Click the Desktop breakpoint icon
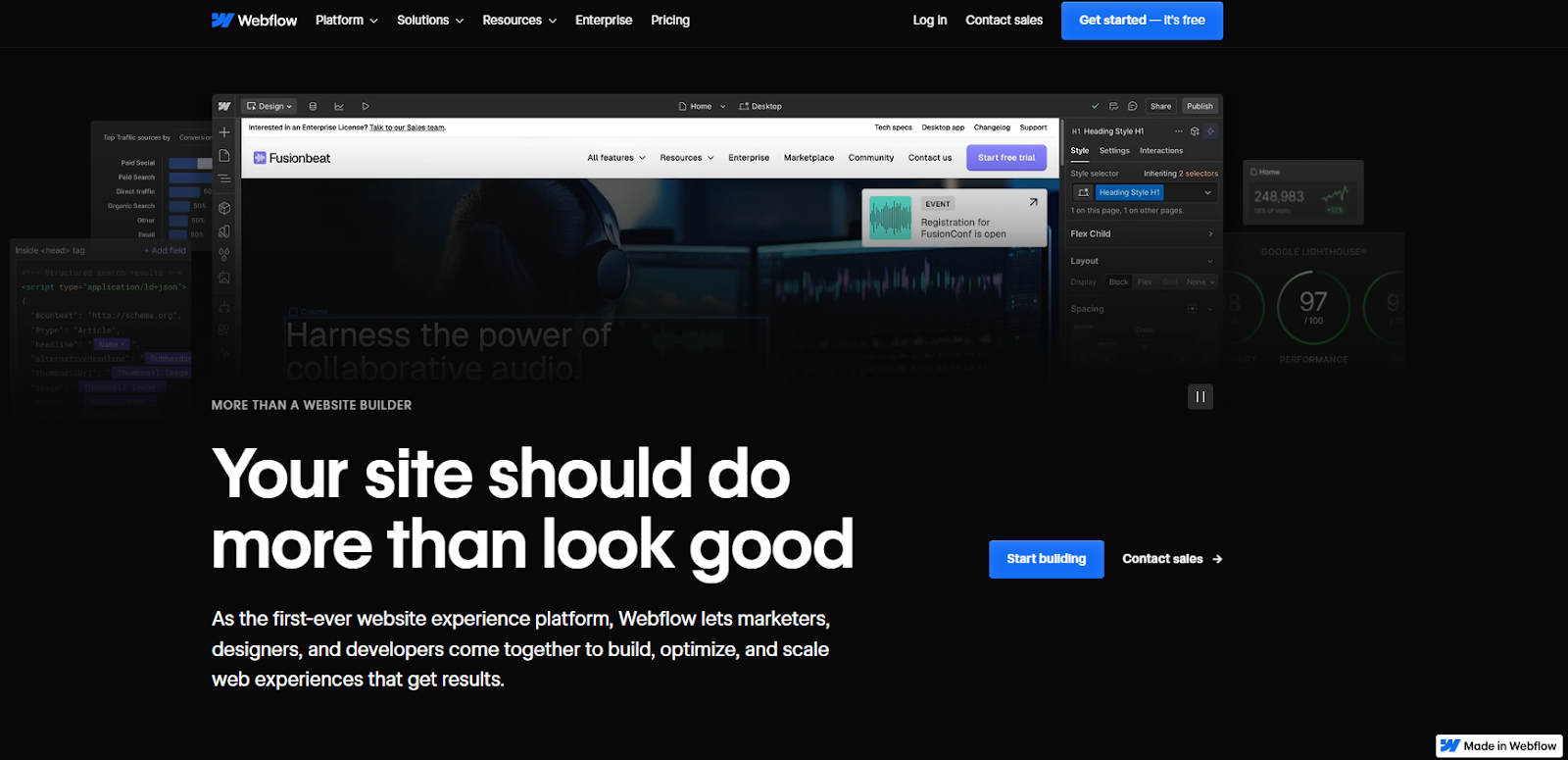The image size is (1568, 760). [744, 106]
